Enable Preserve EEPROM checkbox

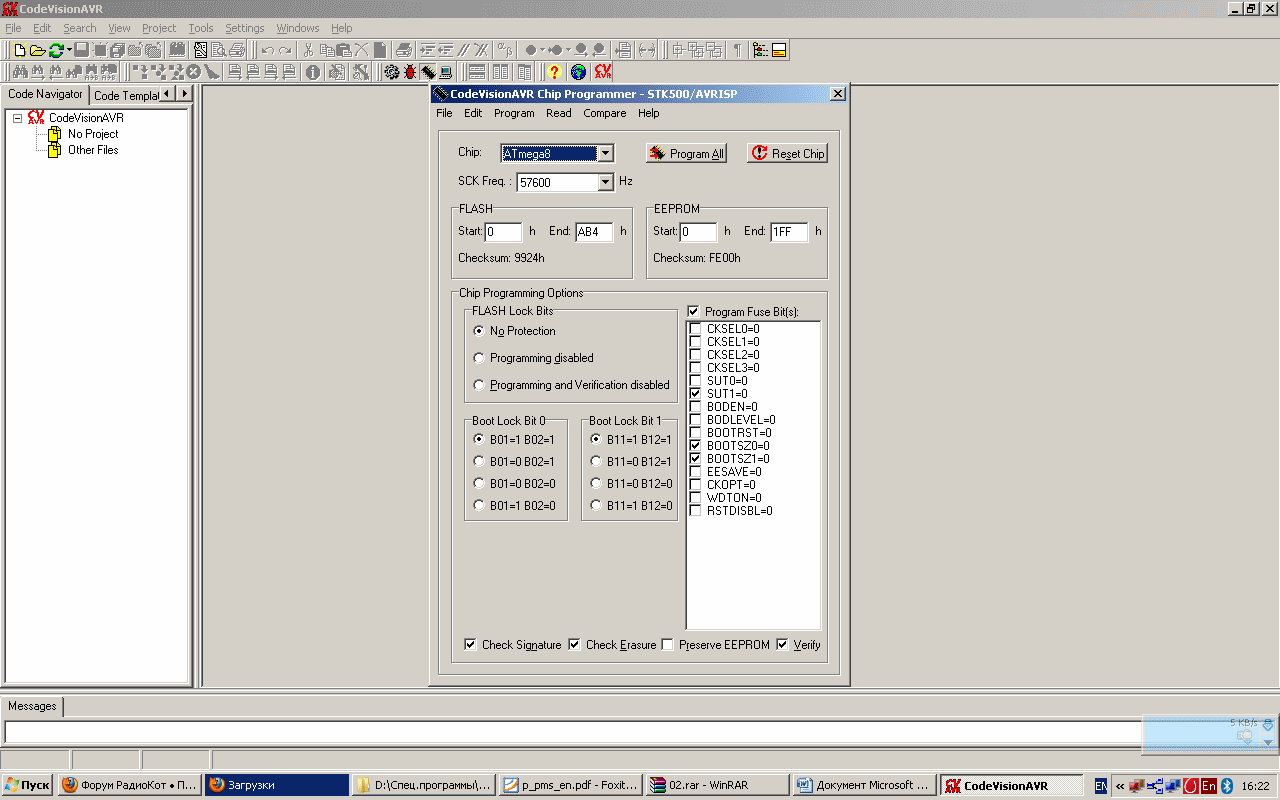click(x=667, y=645)
